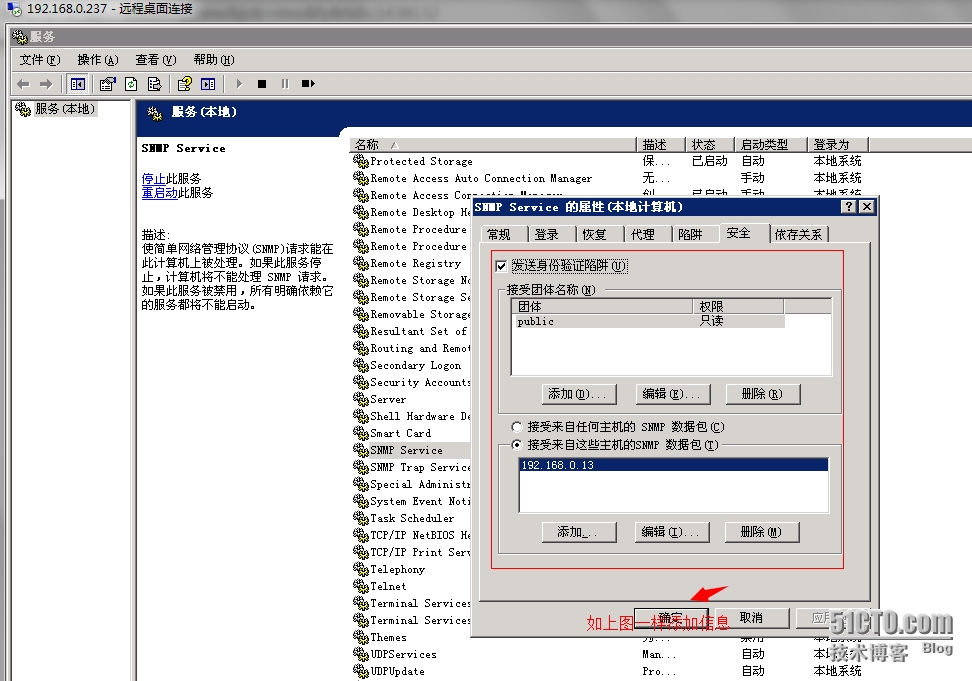The image size is (972, 681).
Task: Sort services by the 启动类型 column header
Action: (x=771, y=144)
